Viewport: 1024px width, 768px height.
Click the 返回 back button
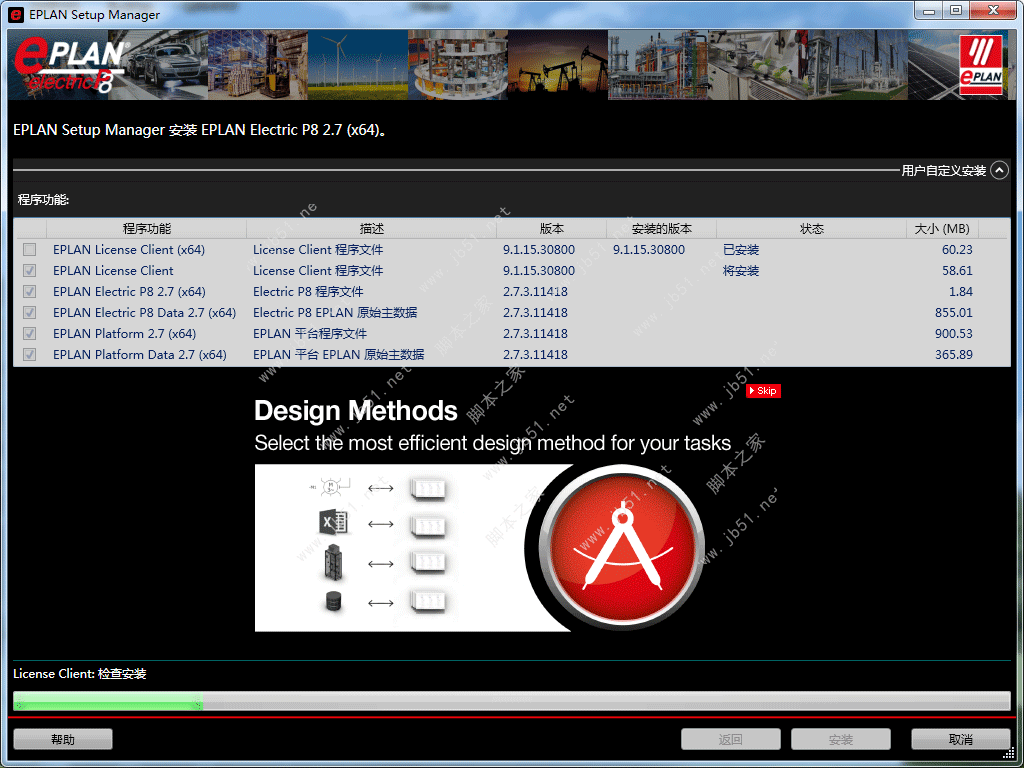click(730, 739)
